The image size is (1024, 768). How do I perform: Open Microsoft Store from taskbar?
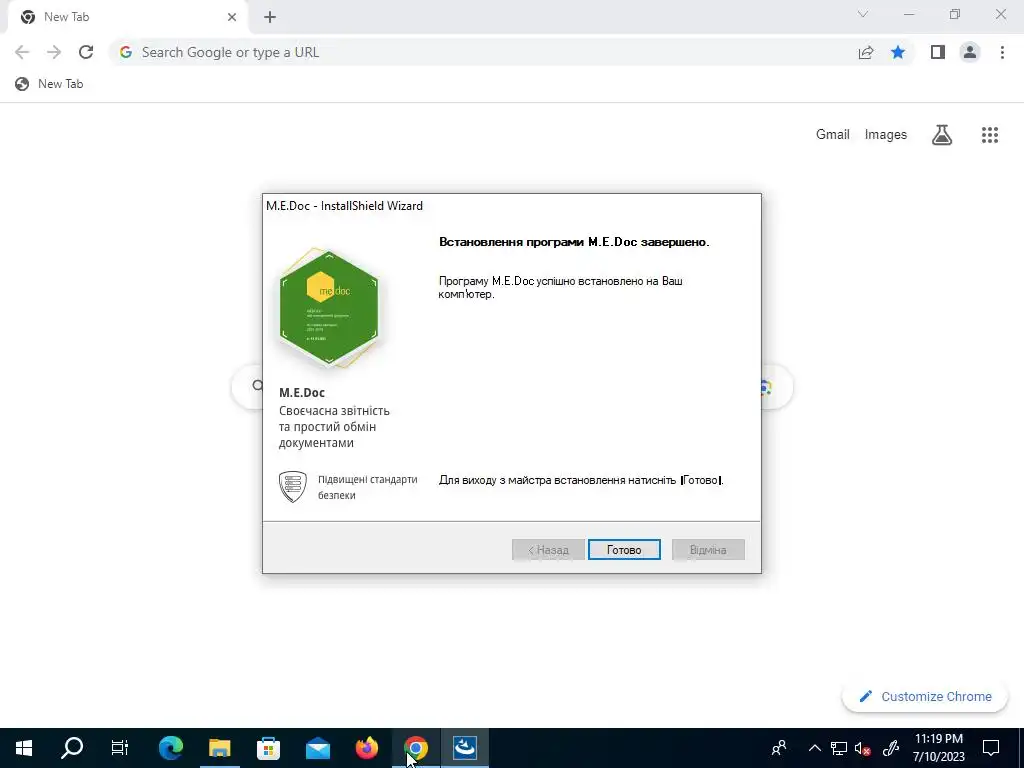tap(268, 748)
